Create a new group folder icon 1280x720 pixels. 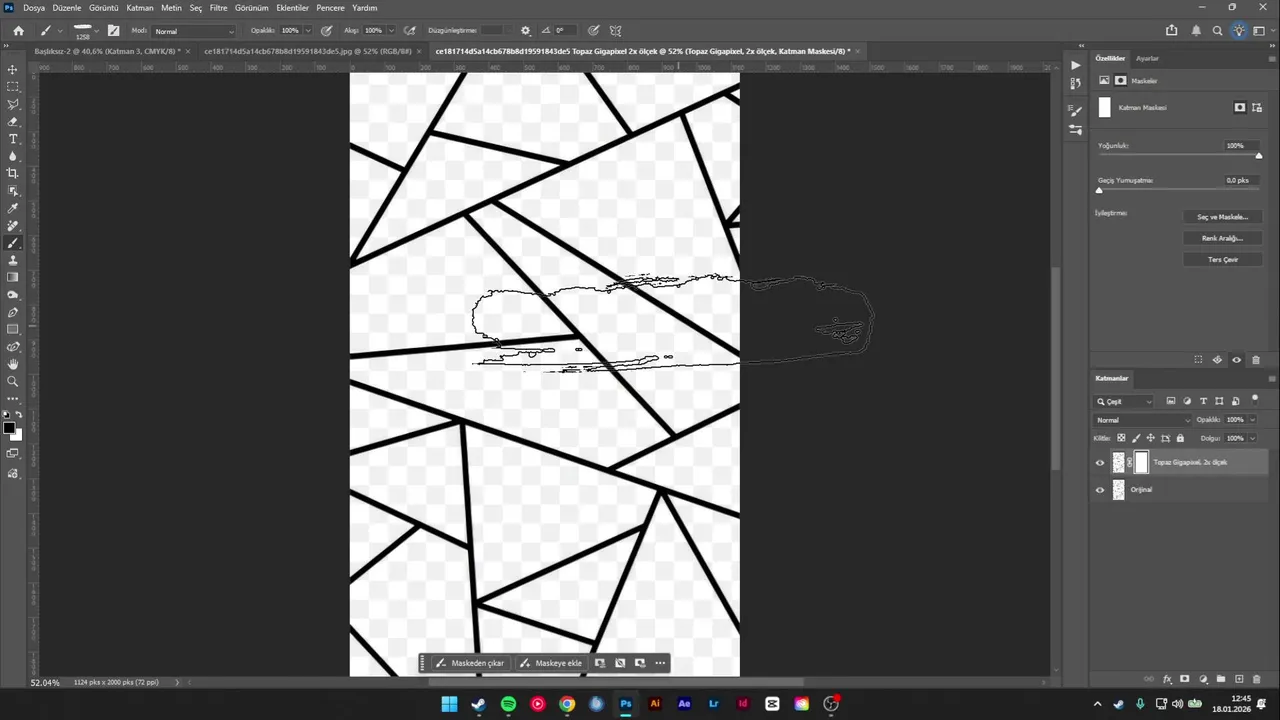click(x=1221, y=679)
